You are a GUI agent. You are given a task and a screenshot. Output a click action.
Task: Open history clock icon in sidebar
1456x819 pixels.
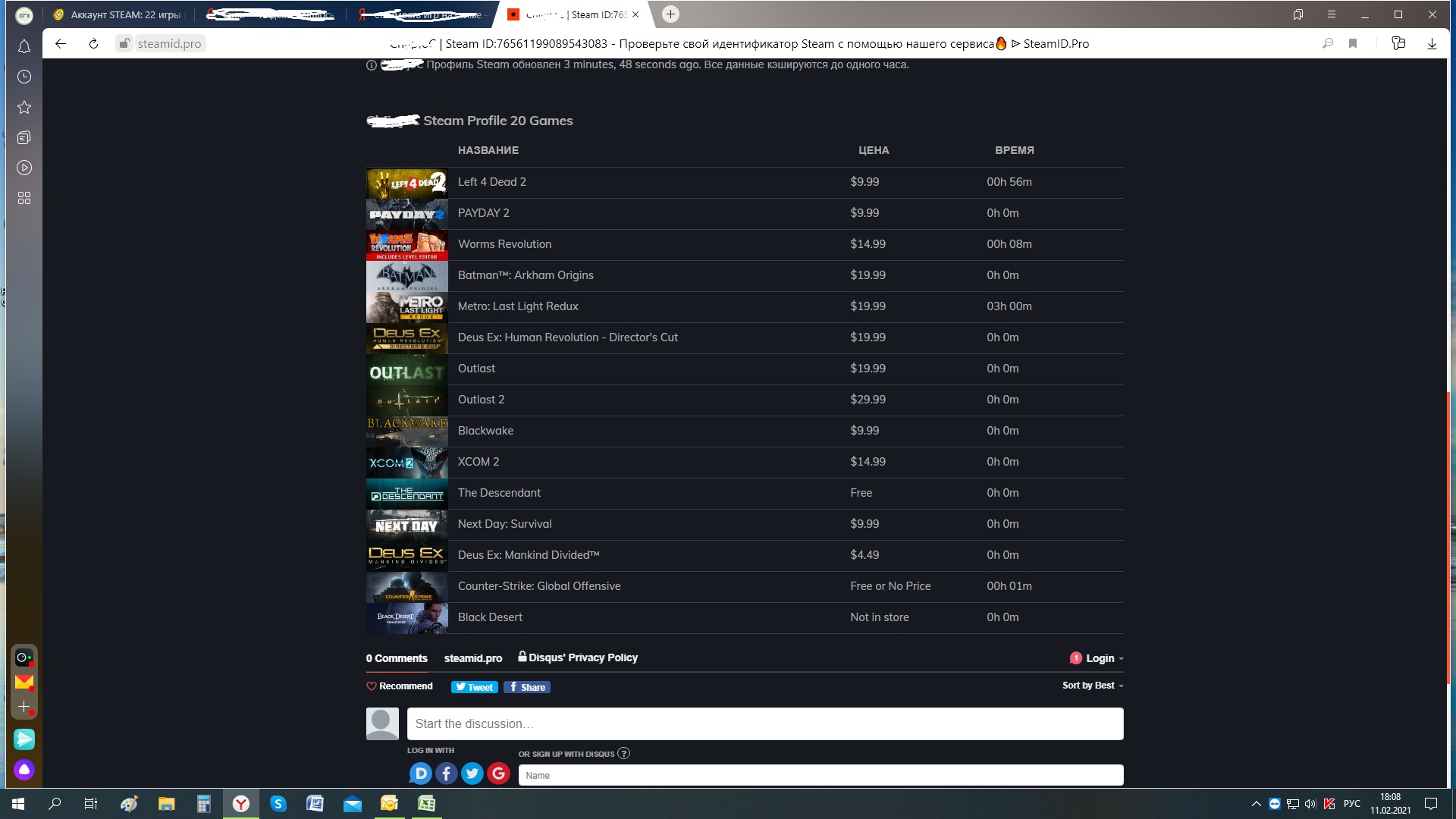tap(24, 77)
